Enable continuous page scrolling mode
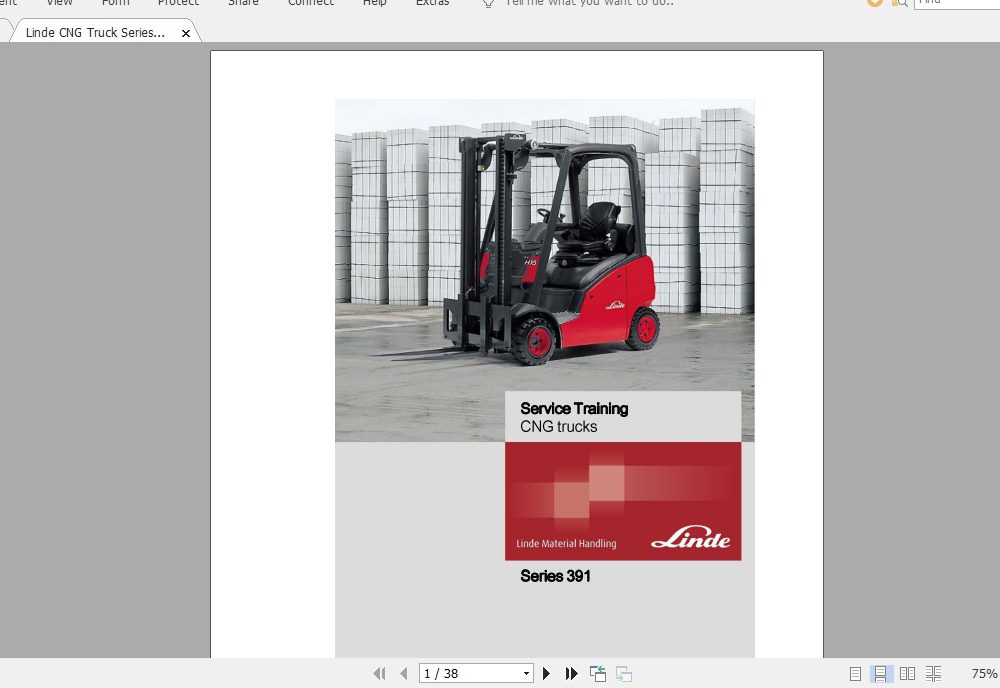 [x=880, y=674]
